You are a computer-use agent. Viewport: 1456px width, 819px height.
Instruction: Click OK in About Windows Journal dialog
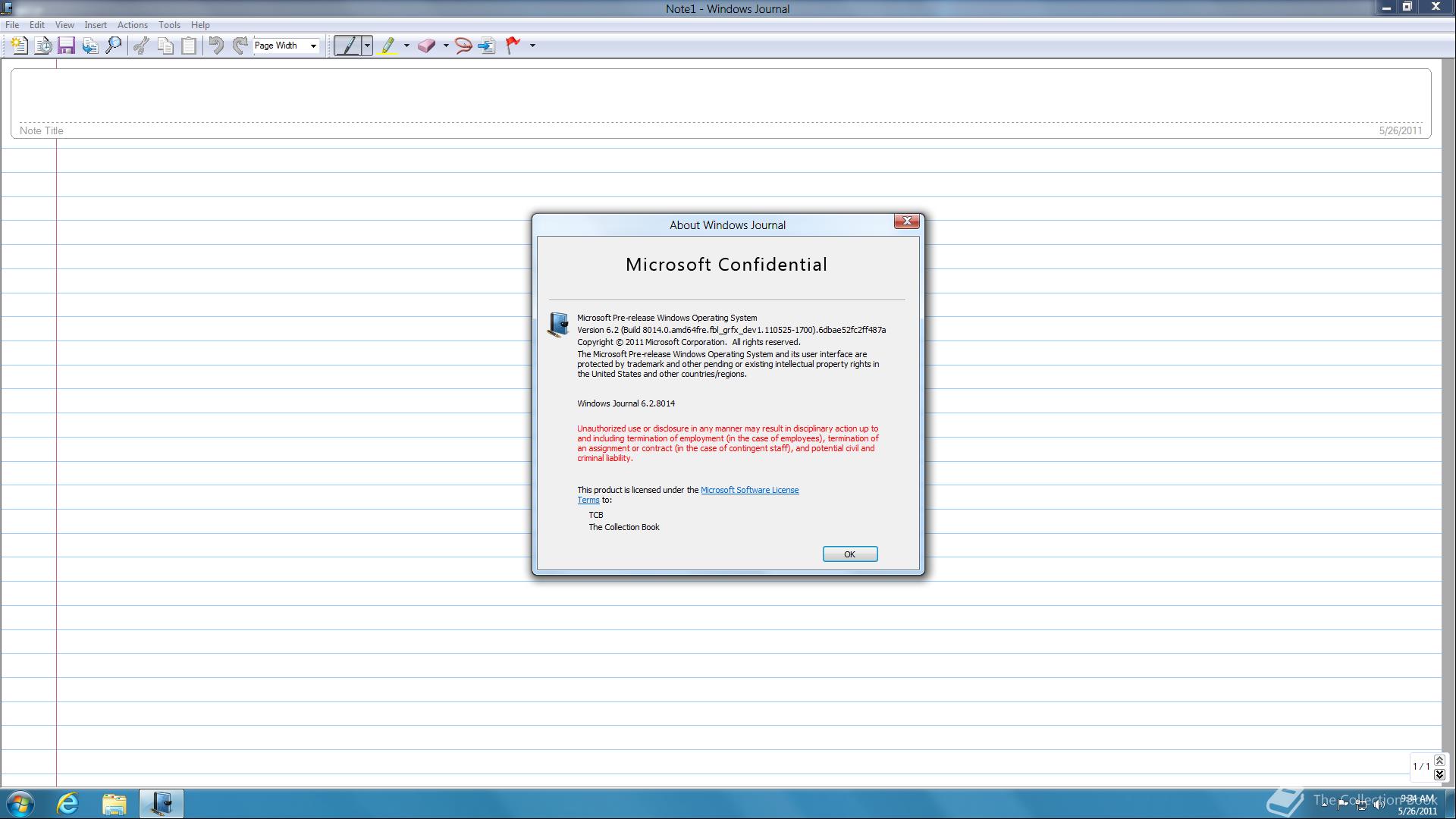click(x=850, y=554)
